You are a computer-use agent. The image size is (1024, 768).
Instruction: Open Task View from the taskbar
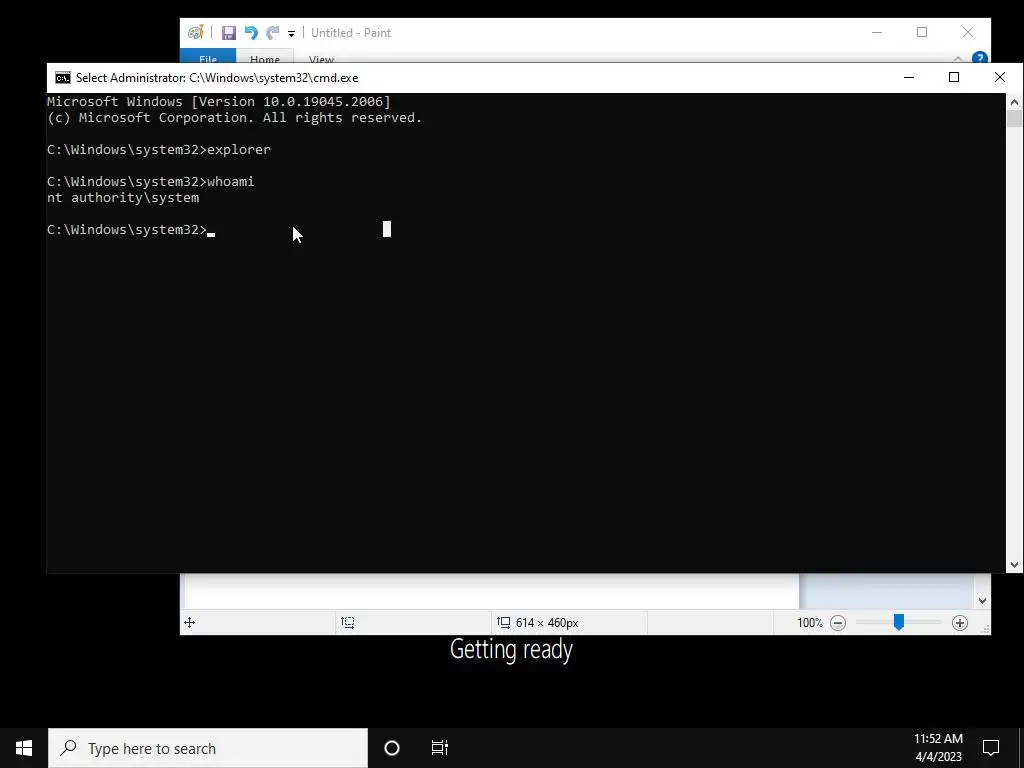440,748
